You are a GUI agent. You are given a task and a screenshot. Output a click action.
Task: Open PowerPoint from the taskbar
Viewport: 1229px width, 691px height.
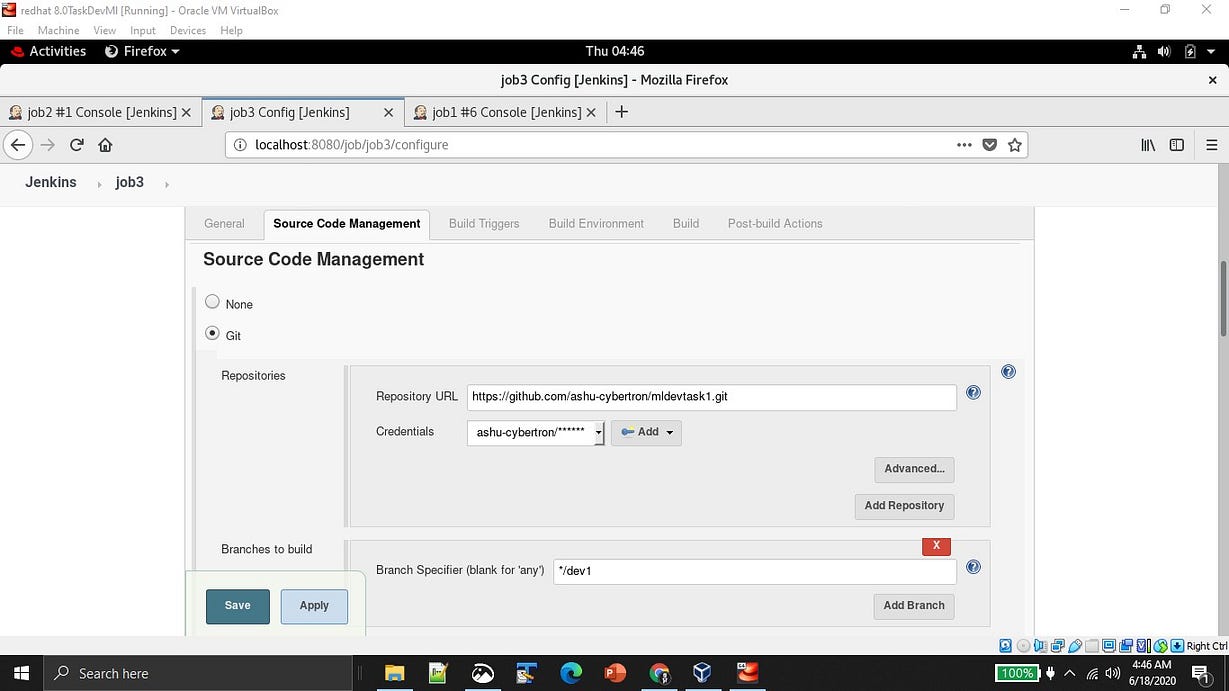click(x=615, y=673)
